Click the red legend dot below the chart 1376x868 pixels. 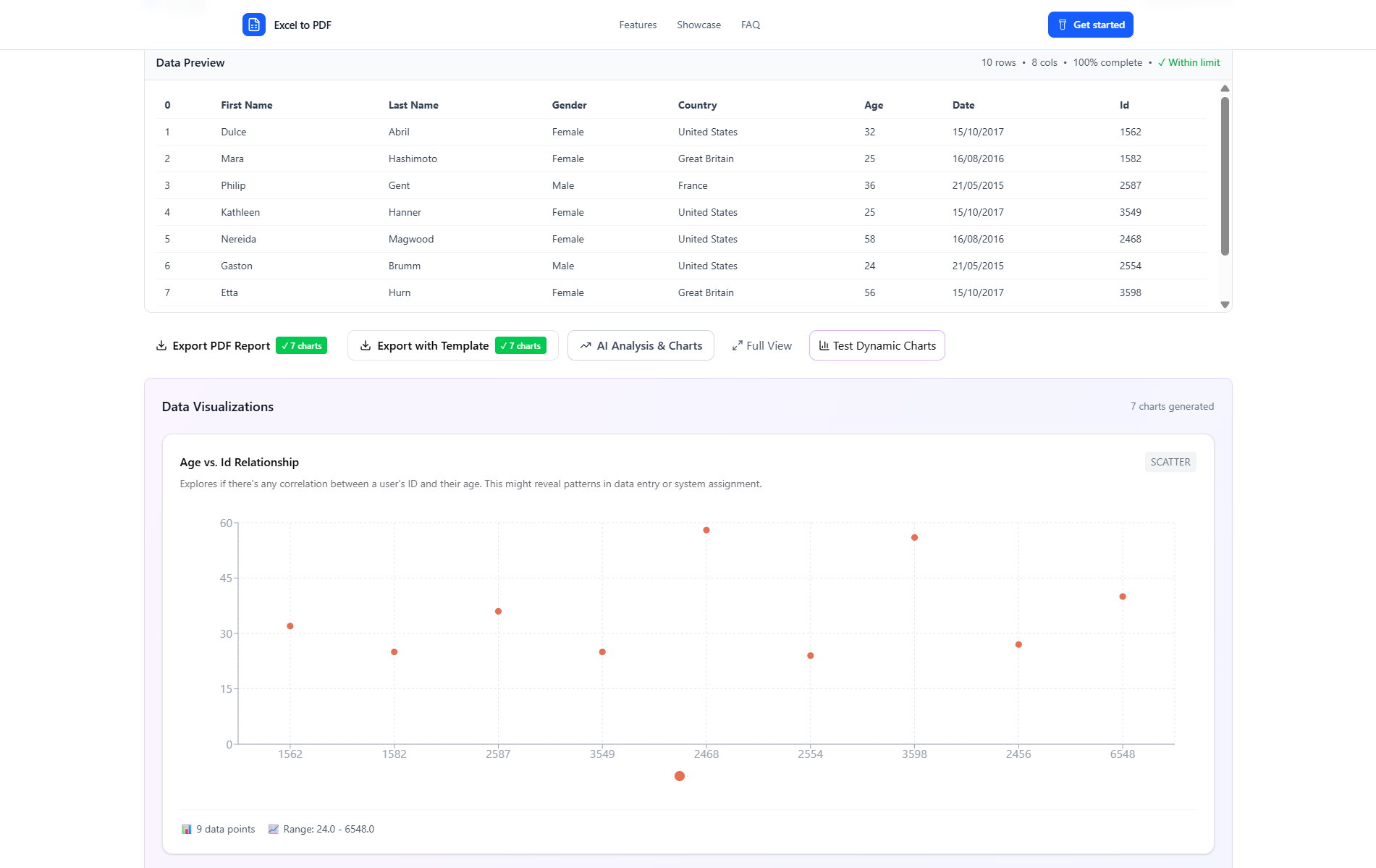point(679,776)
